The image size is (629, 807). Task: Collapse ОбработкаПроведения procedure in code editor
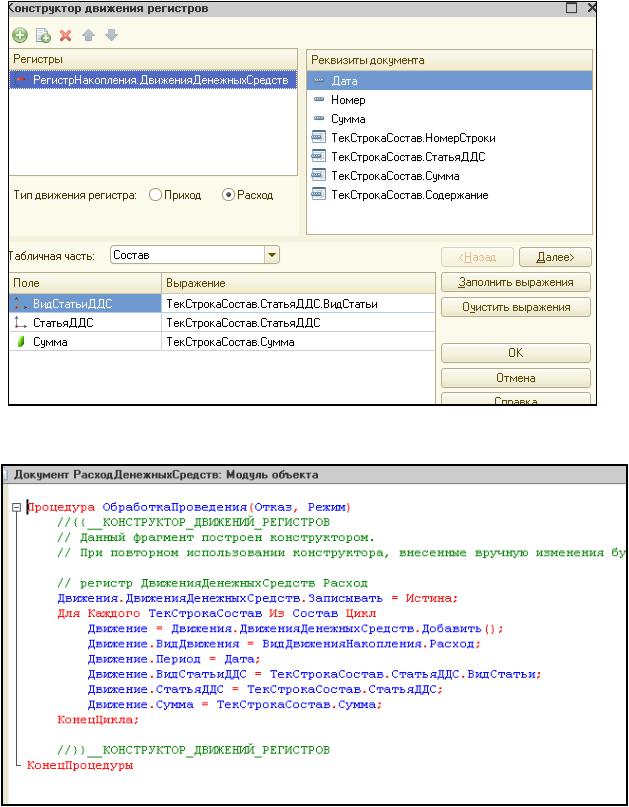(x=16, y=507)
